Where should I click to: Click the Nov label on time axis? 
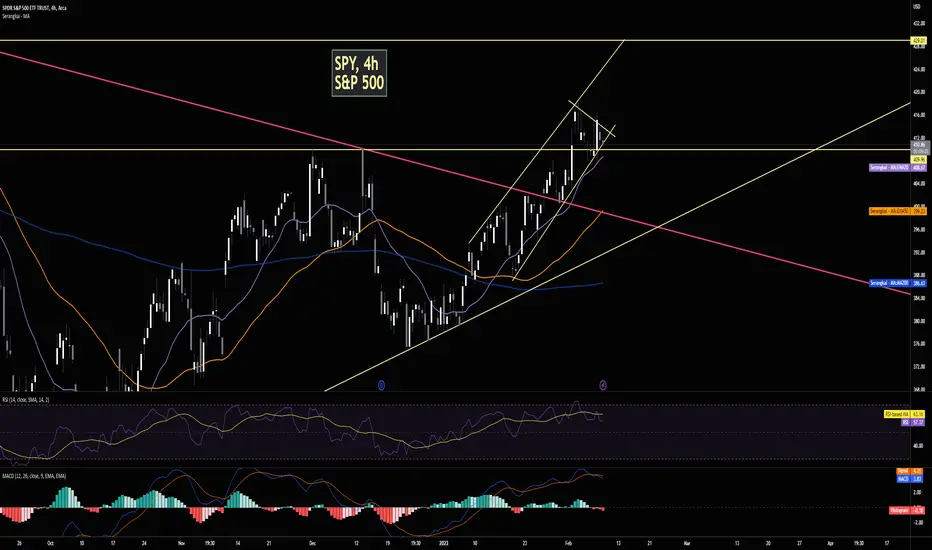182,543
